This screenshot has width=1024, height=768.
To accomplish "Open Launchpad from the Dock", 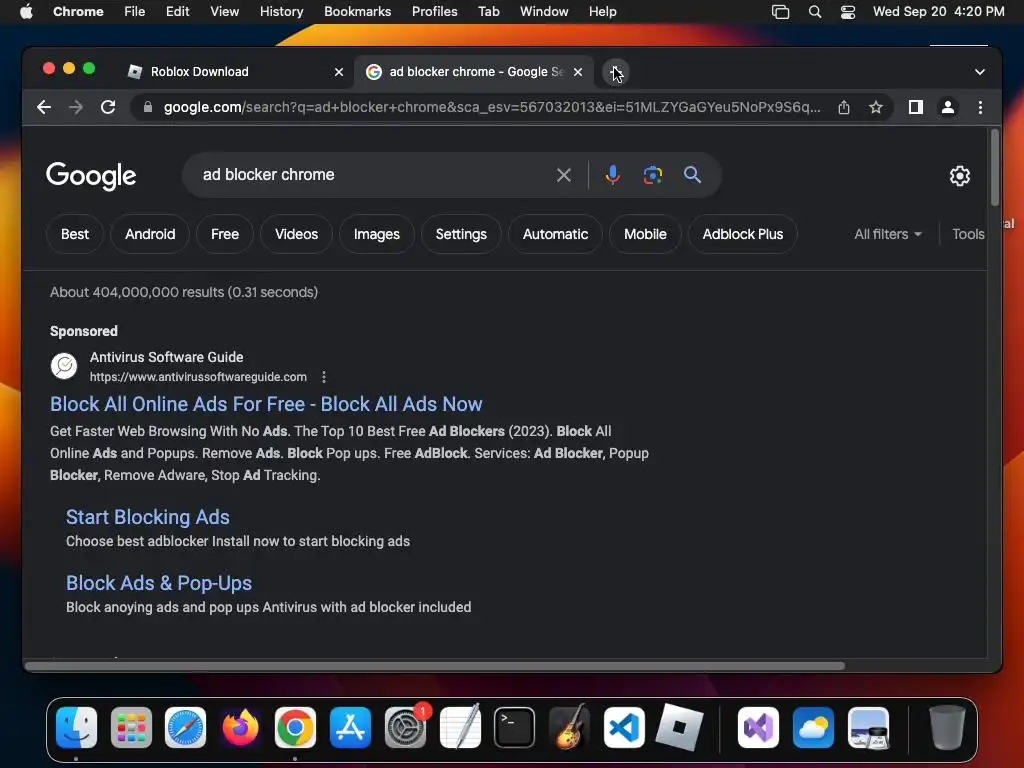I will [131, 728].
